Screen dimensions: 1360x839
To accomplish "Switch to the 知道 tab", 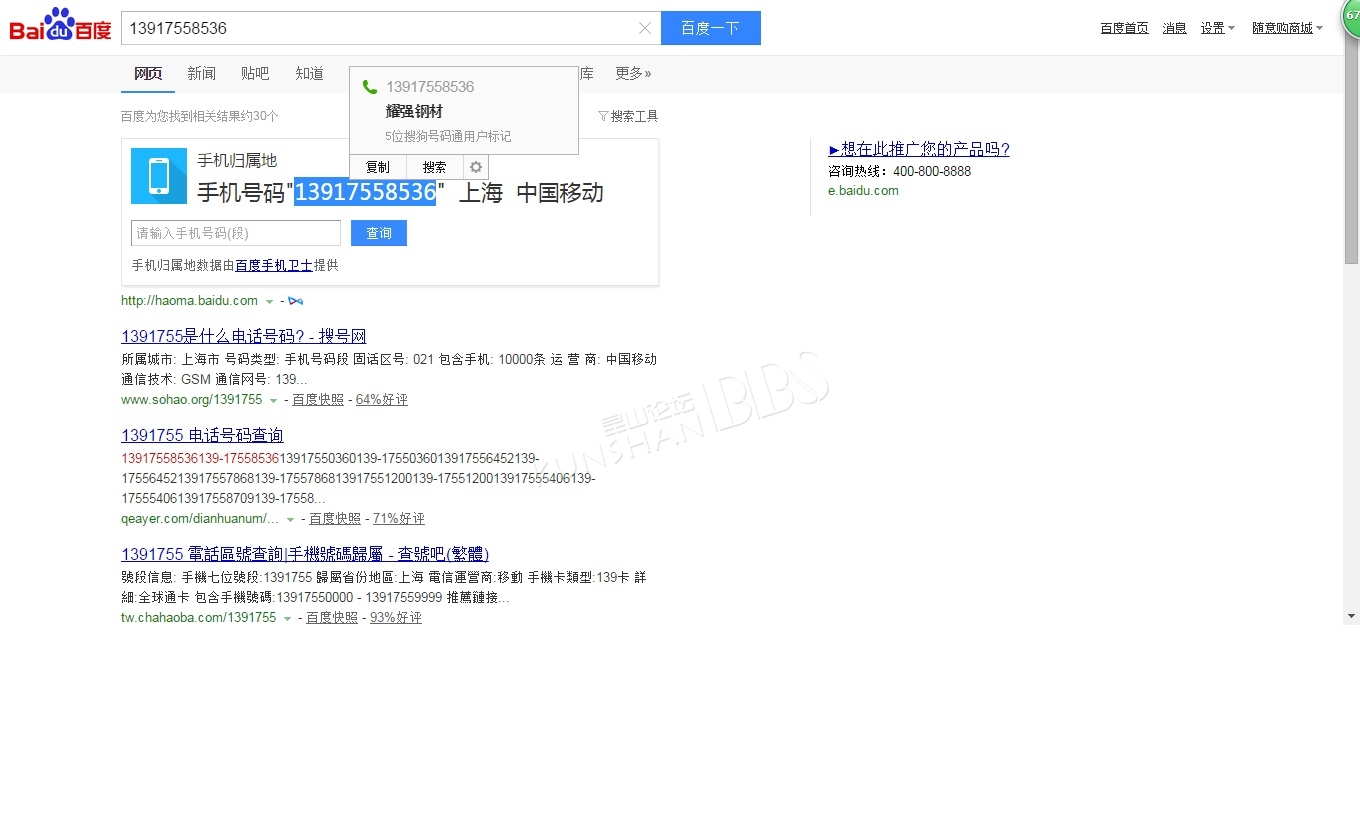I will 310,73.
